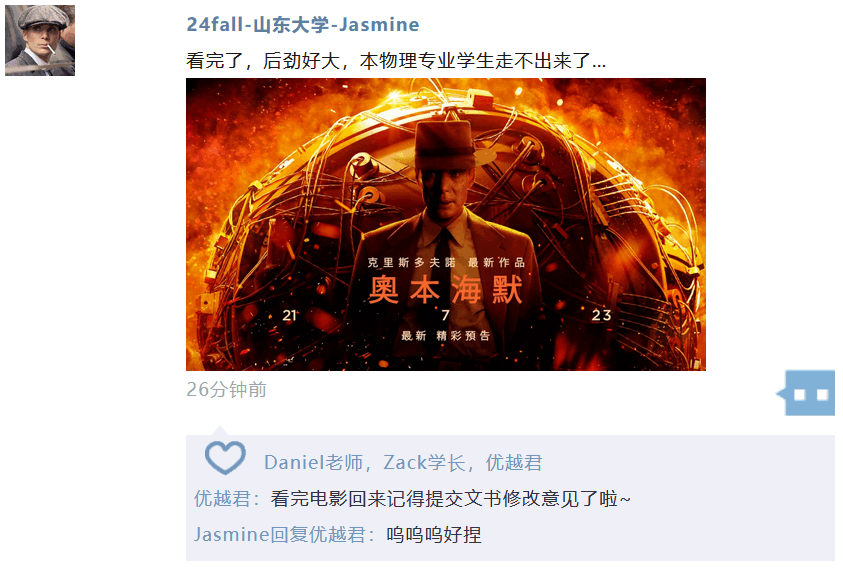Click the 奥本海默 title on the poster

pyautogui.click(x=446, y=289)
